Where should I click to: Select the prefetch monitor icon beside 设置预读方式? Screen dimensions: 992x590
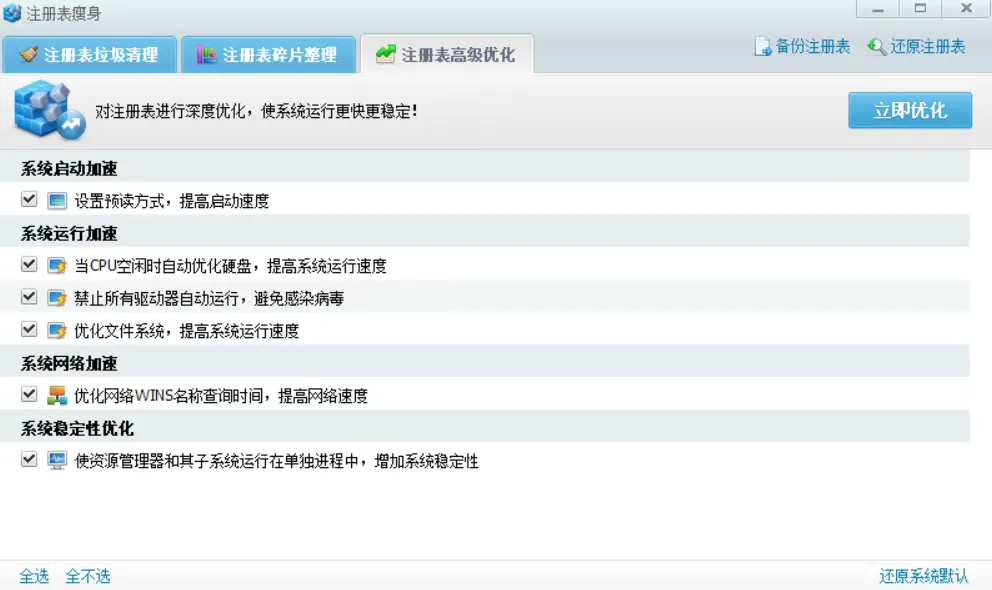pos(57,200)
